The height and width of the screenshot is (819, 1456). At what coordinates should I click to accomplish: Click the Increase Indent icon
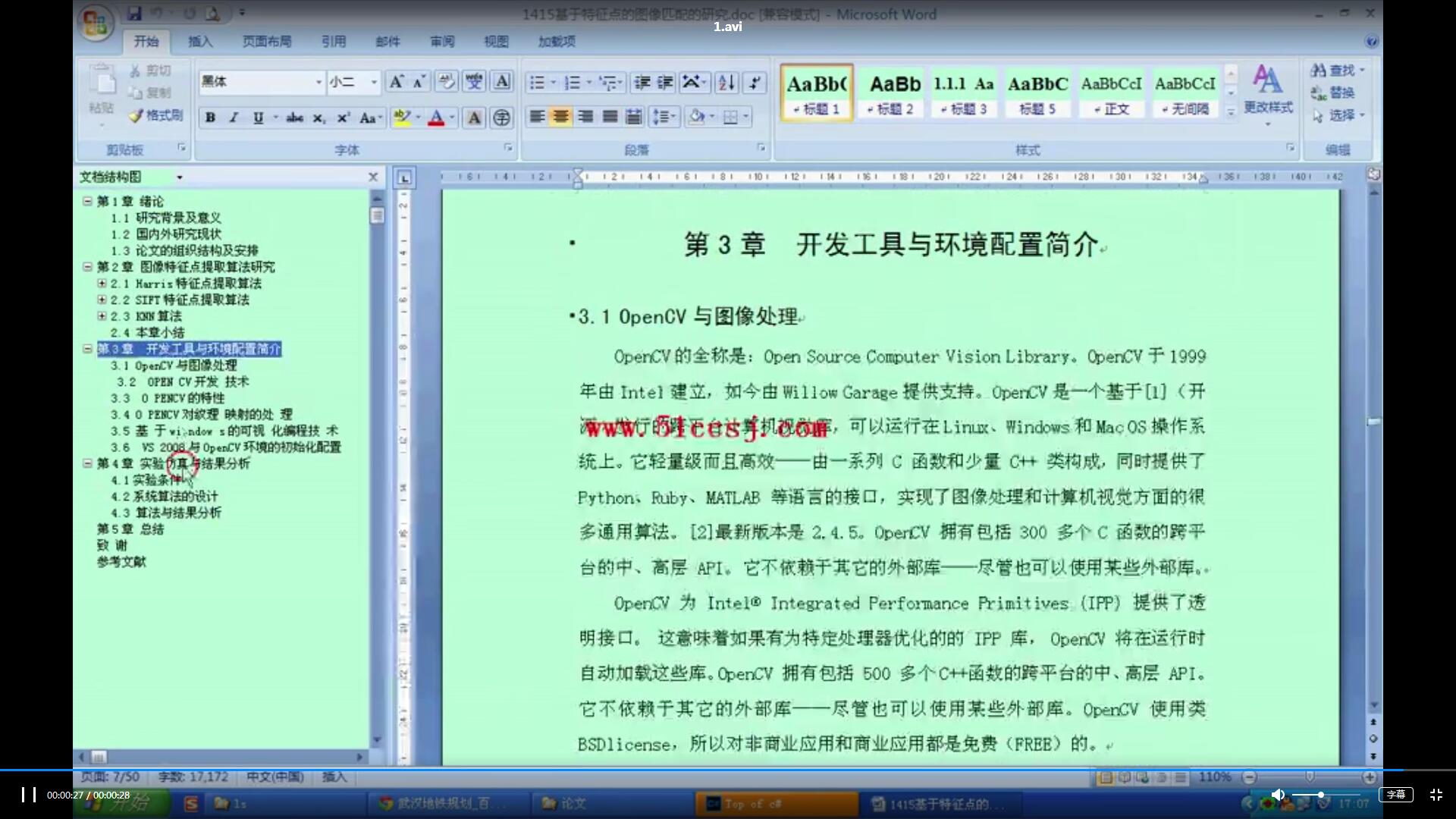pos(665,82)
